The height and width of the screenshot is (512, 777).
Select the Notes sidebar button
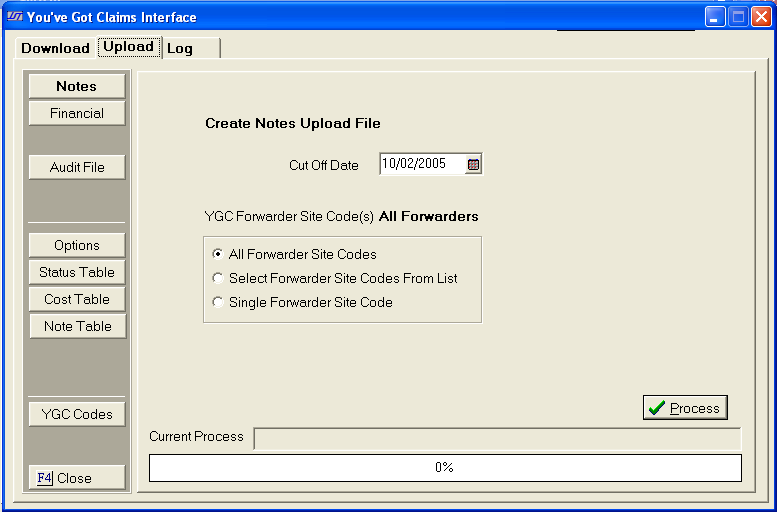(77, 87)
